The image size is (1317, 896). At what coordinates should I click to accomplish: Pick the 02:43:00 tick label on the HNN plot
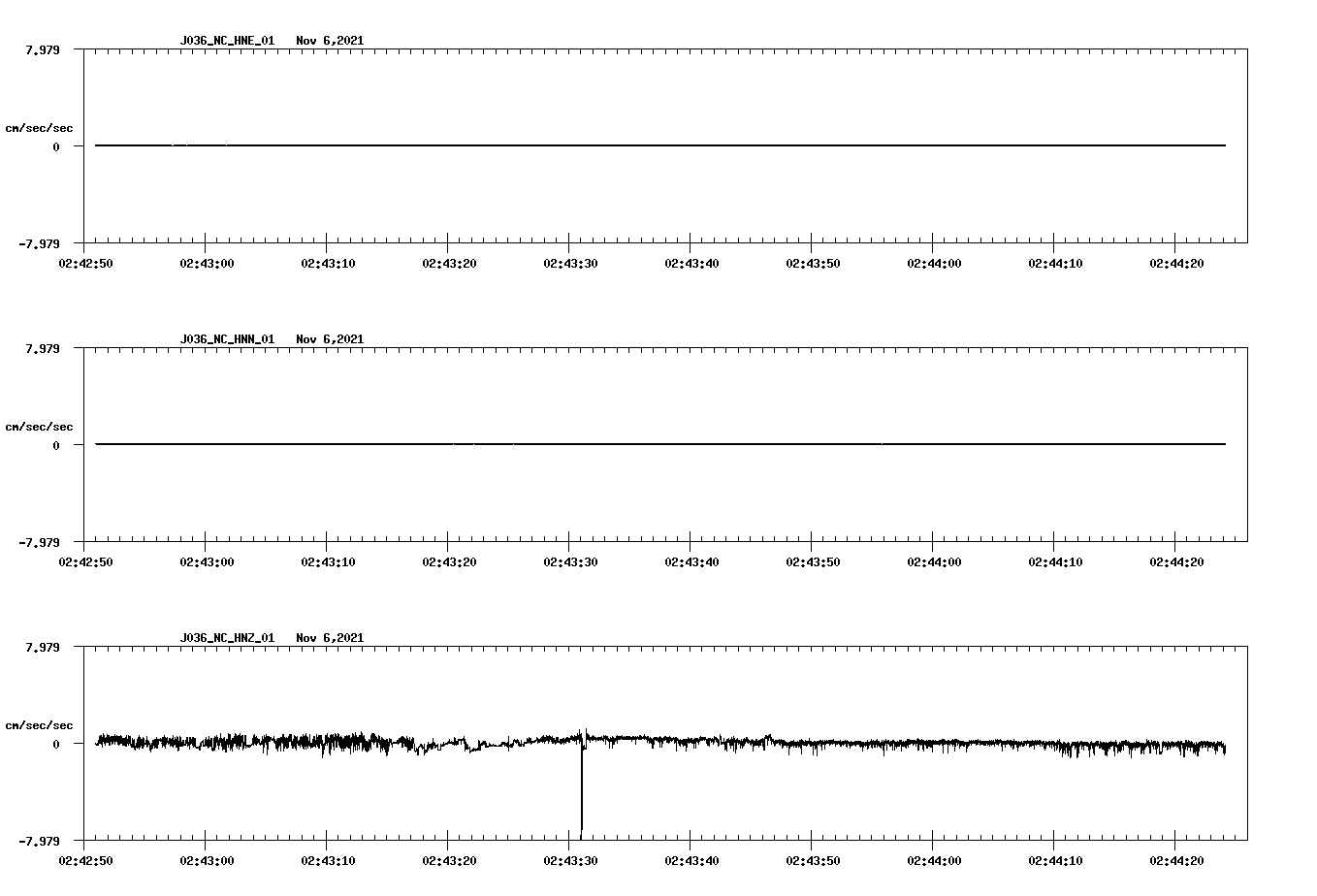point(206,561)
